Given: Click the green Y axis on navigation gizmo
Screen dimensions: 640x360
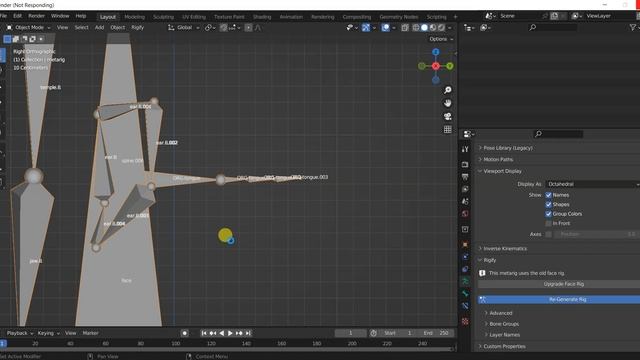Looking at the screenshot, I should click(449, 66).
